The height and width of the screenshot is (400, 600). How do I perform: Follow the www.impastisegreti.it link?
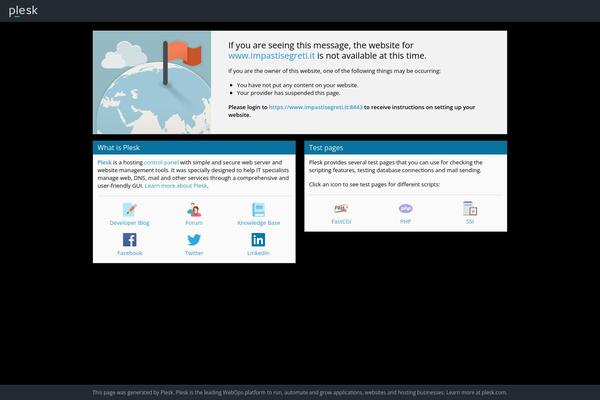pyautogui.click(x=271, y=56)
